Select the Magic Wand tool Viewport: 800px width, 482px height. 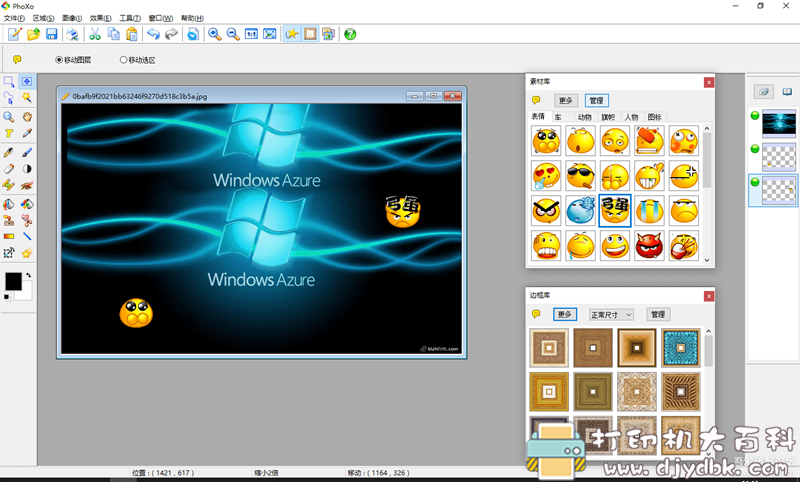pos(27,98)
